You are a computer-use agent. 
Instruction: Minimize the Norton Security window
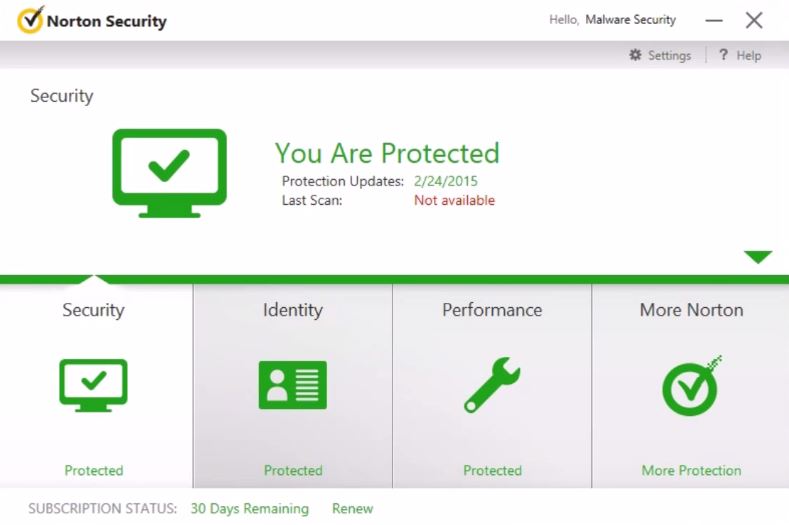(x=714, y=20)
